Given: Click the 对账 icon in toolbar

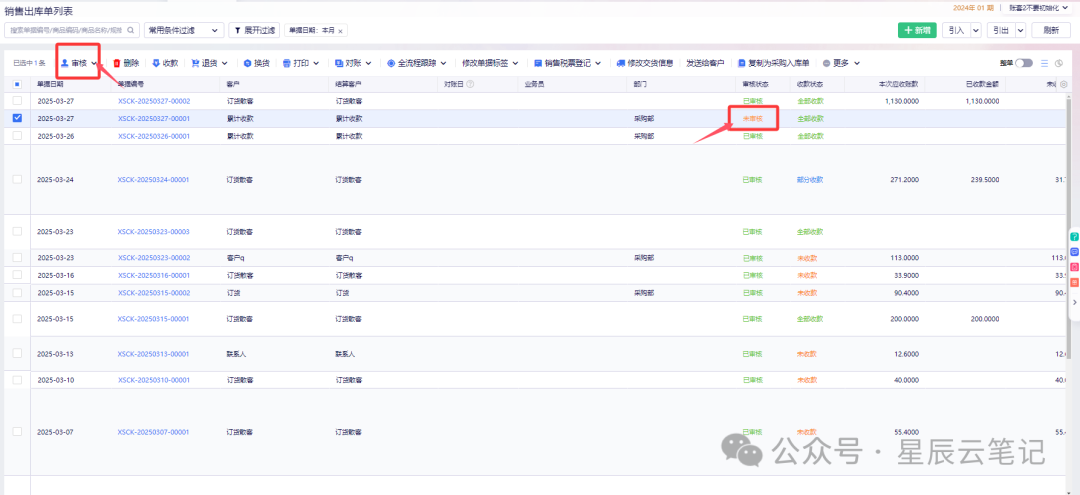Looking at the screenshot, I should pyautogui.click(x=339, y=63).
